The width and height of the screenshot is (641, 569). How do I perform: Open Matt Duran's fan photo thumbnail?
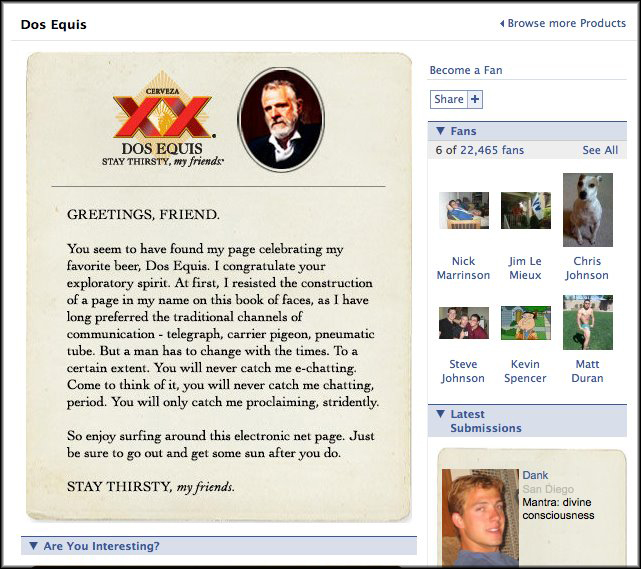(587, 323)
